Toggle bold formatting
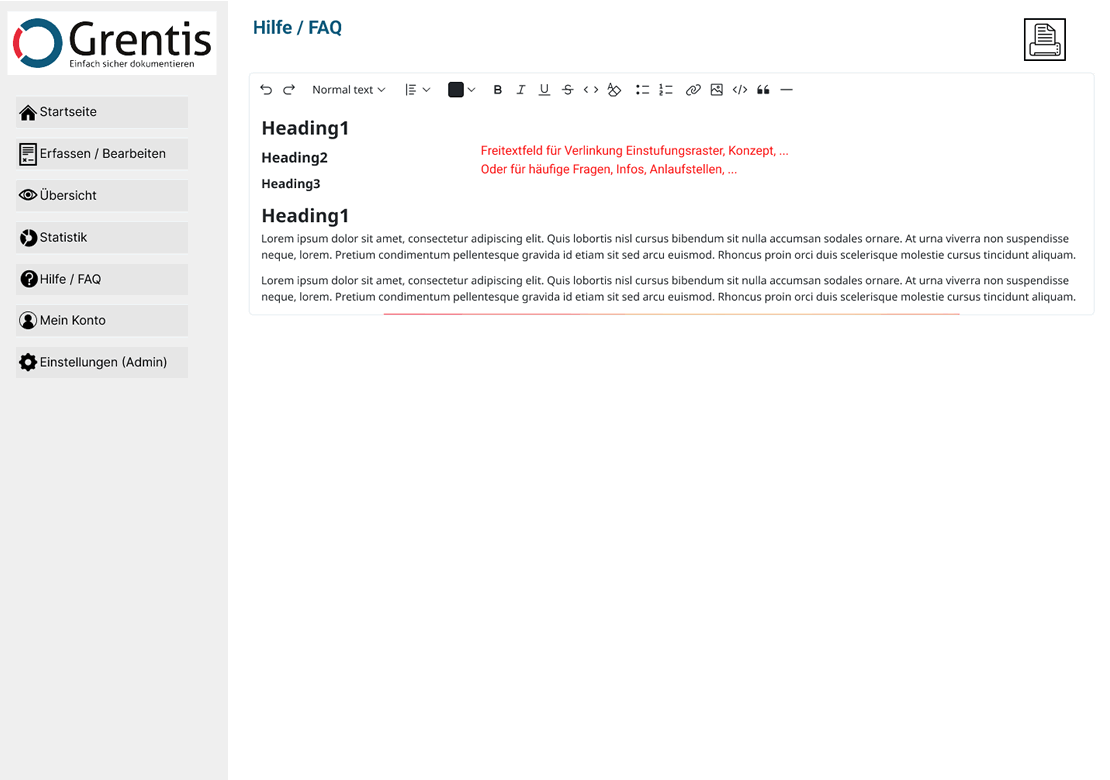The height and width of the screenshot is (780, 1110). tap(498, 90)
